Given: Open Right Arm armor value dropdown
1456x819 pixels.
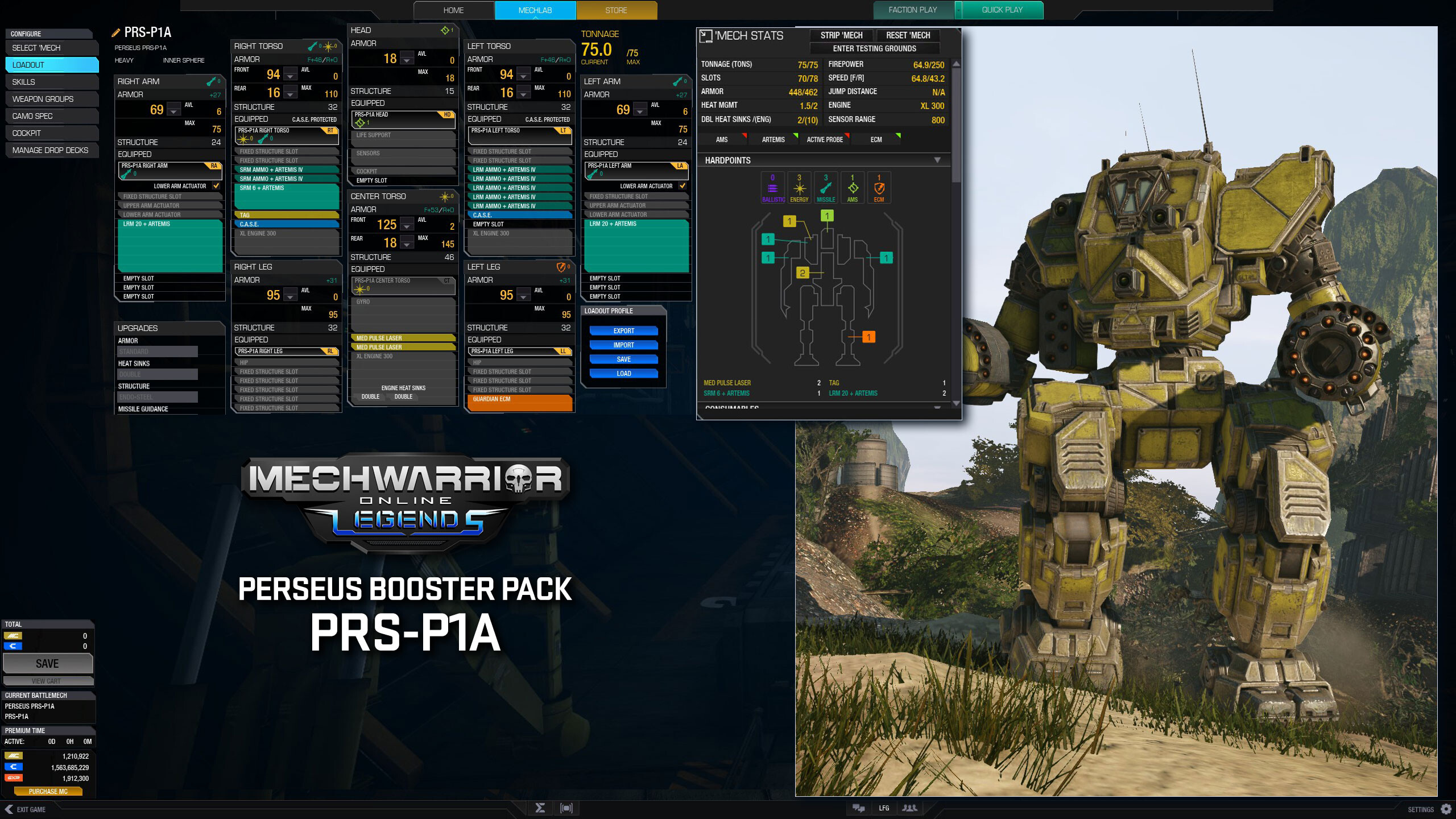Looking at the screenshot, I should [174, 109].
